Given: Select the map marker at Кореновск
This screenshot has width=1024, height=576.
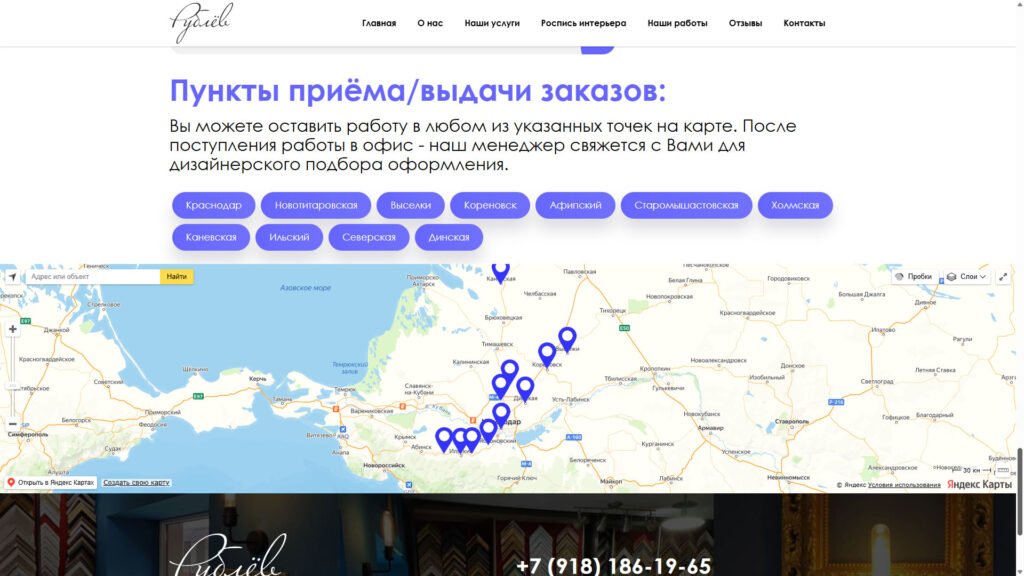Looking at the screenshot, I should (547, 353).
